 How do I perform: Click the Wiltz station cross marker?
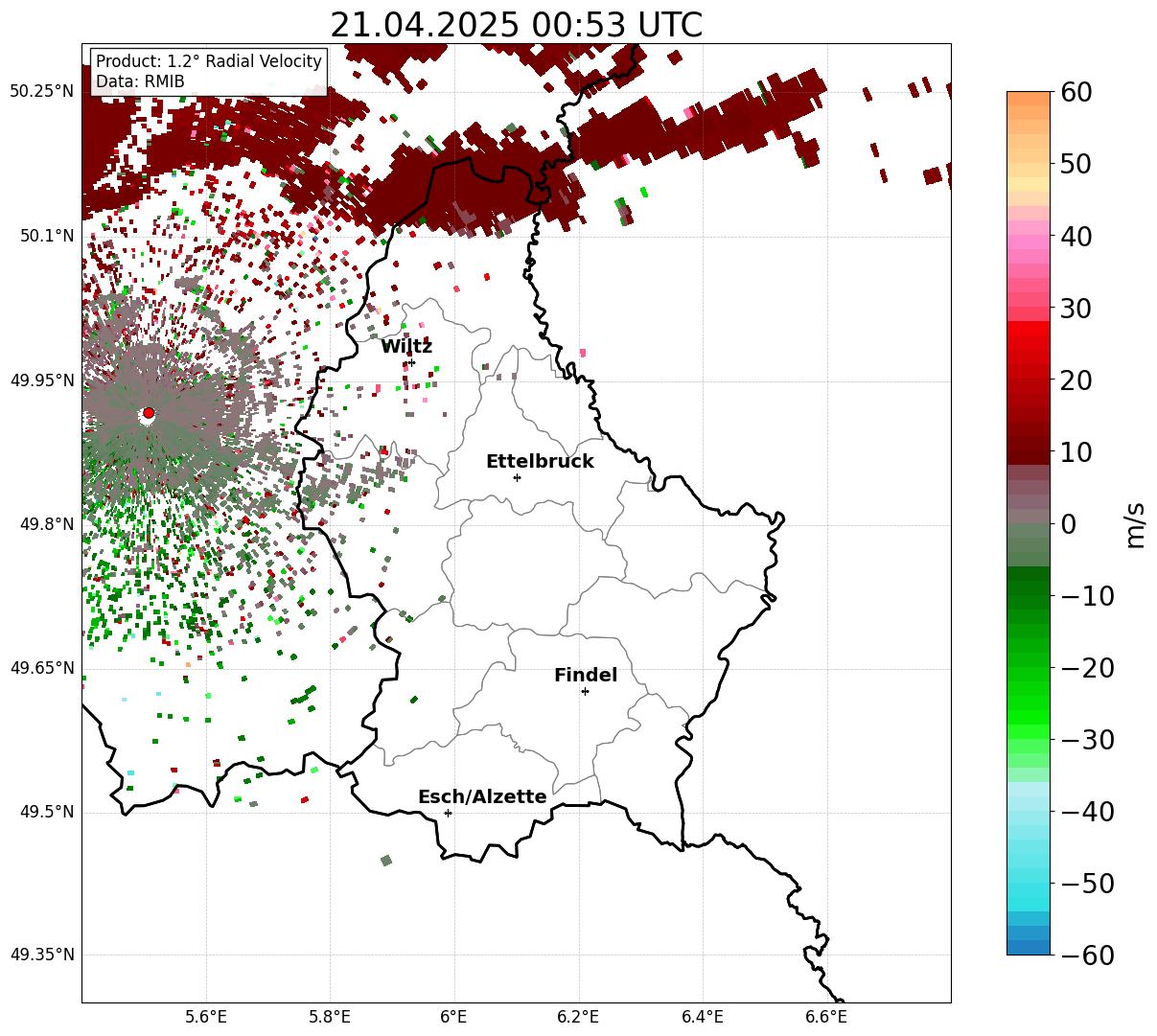(x=411, y=363)
